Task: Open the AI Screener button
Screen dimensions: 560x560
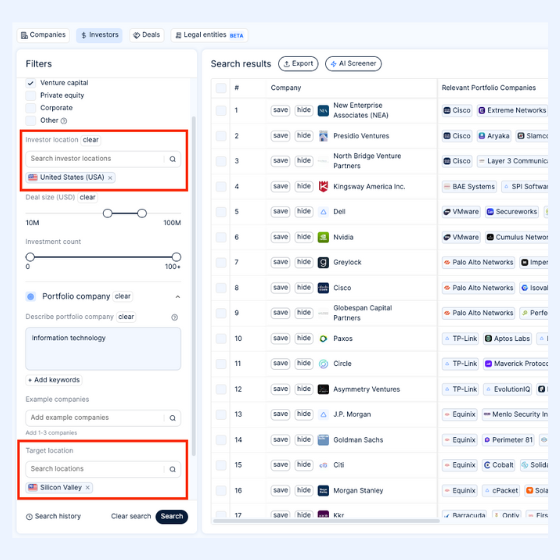Action: coord(353,64)
